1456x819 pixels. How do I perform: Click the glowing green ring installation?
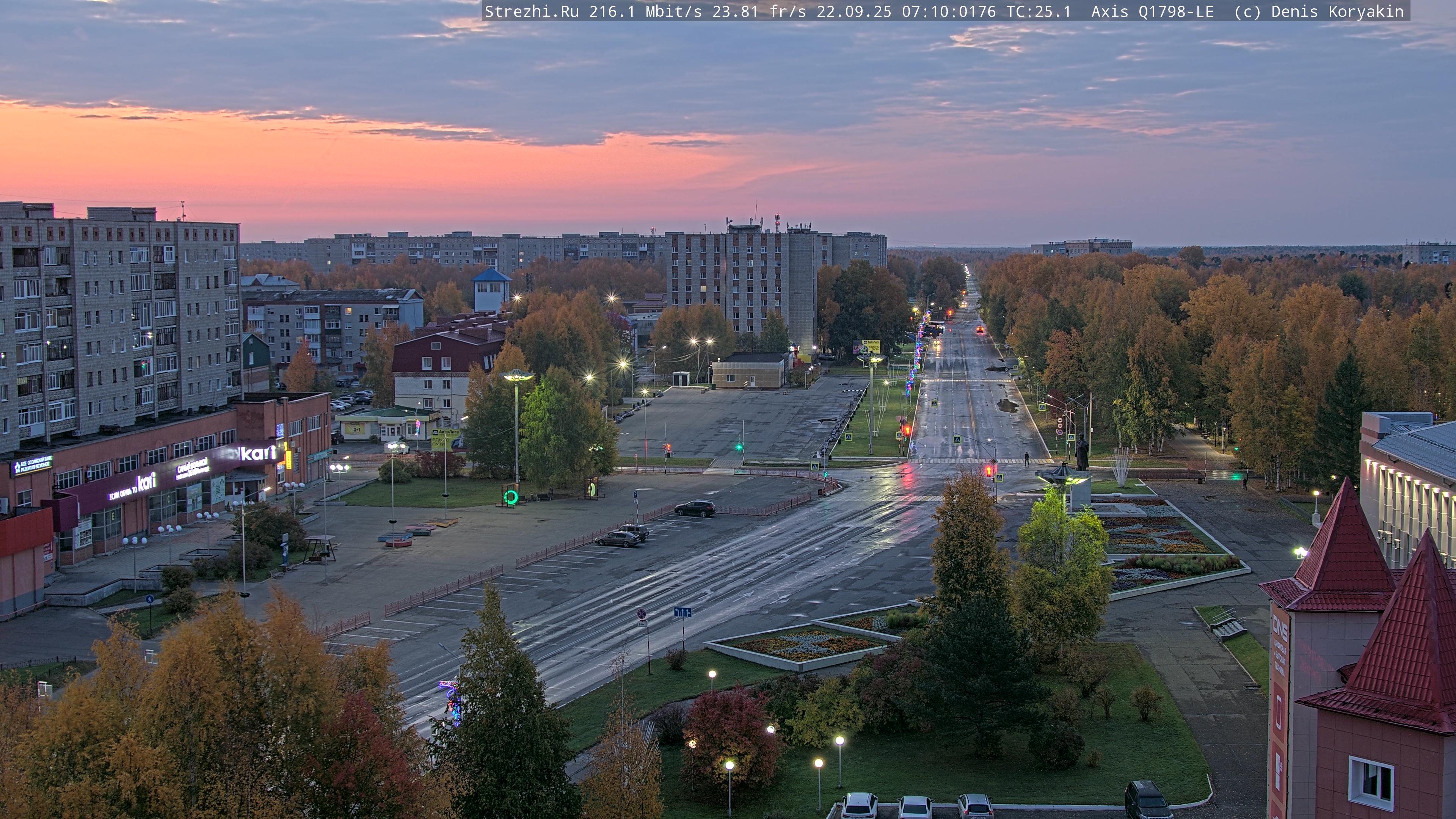(x=511, y=497)
